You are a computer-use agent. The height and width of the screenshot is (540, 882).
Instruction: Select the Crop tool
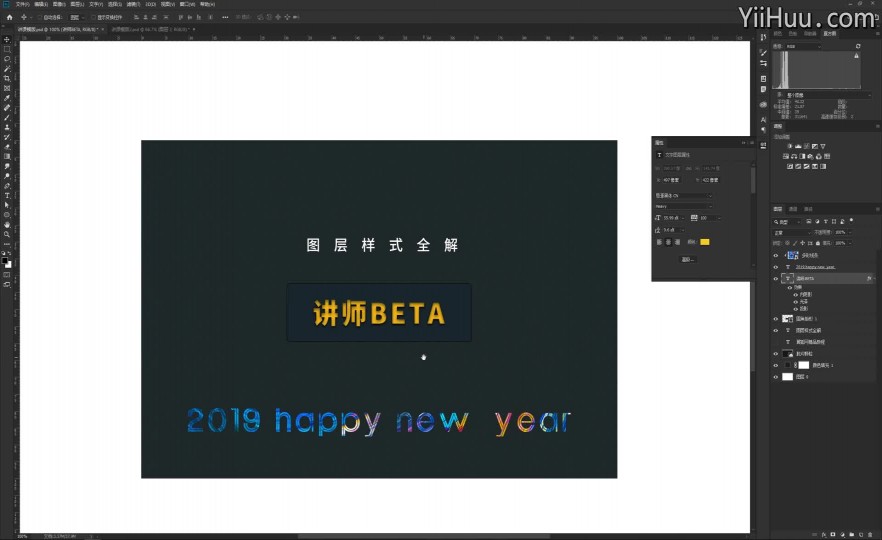pyautogui.click(x=7, y=78)
